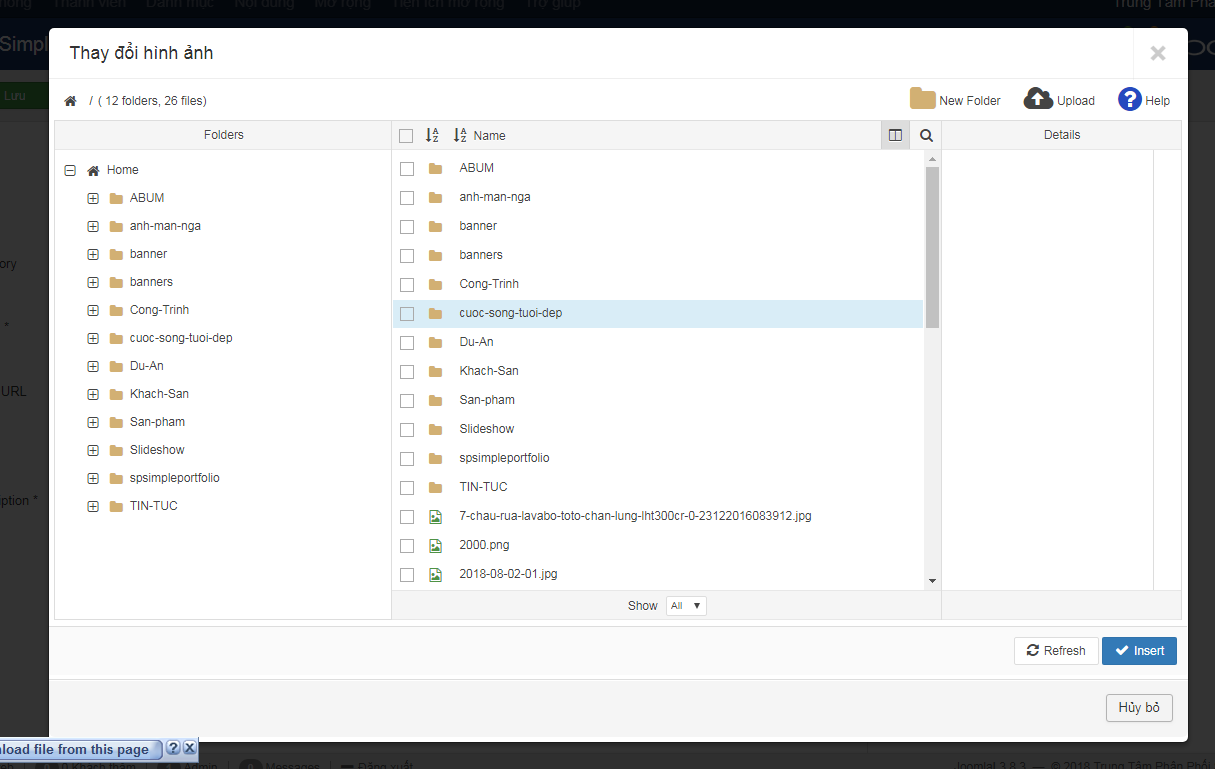Close the download file from this page bar
The image size is (1215, 769).
(x=189, y=748)
